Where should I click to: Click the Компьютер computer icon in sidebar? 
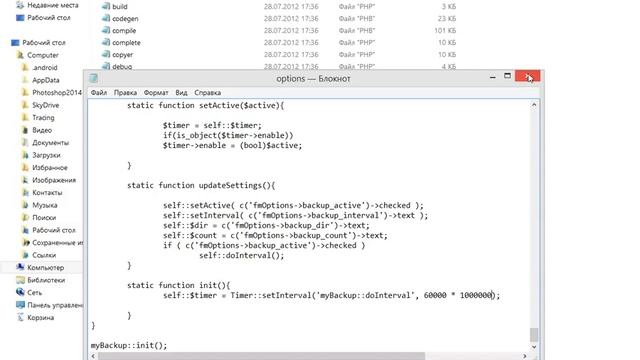[x=20, y=267]
